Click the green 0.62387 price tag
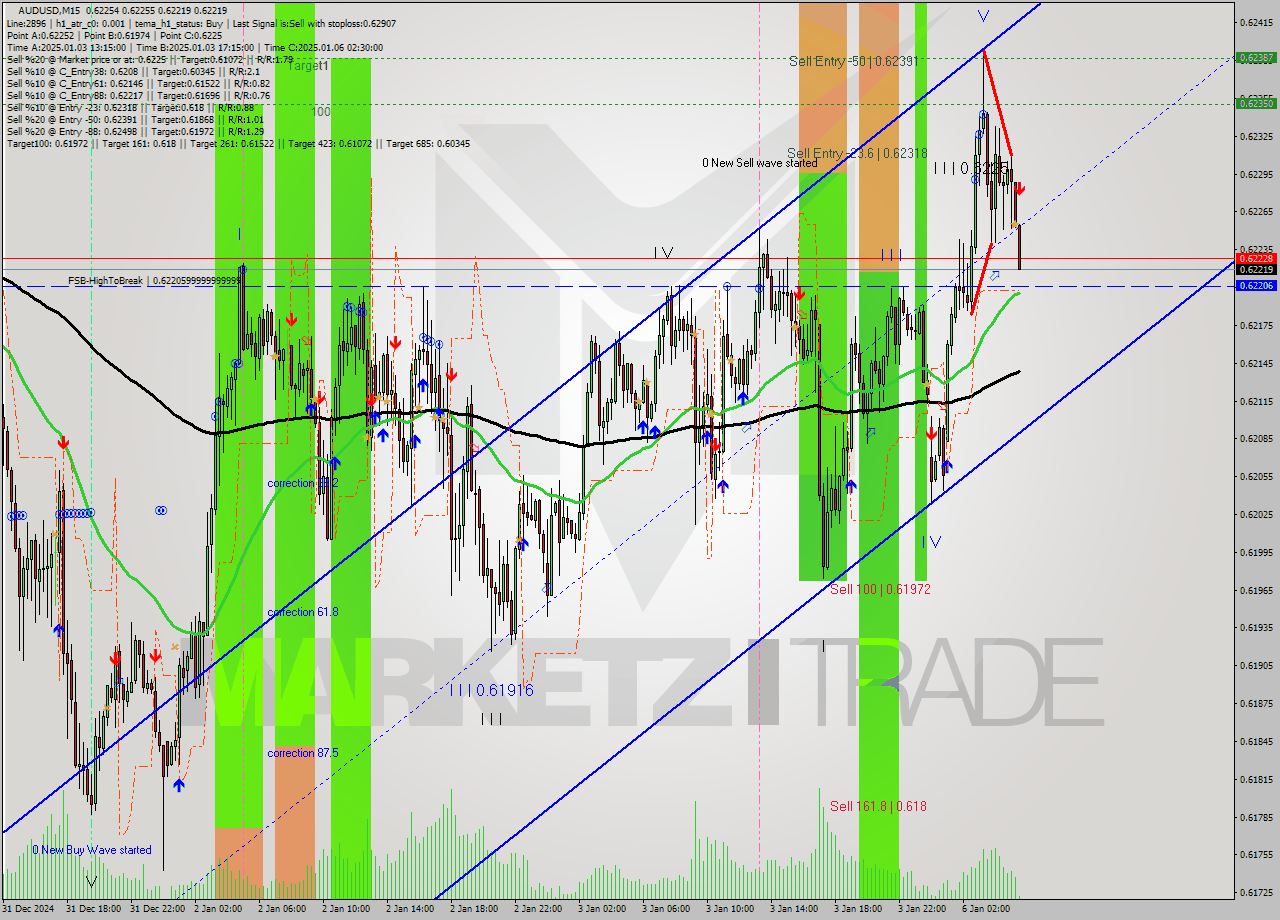Viewport: 1280px width, 920px height. coord(1255,58)
